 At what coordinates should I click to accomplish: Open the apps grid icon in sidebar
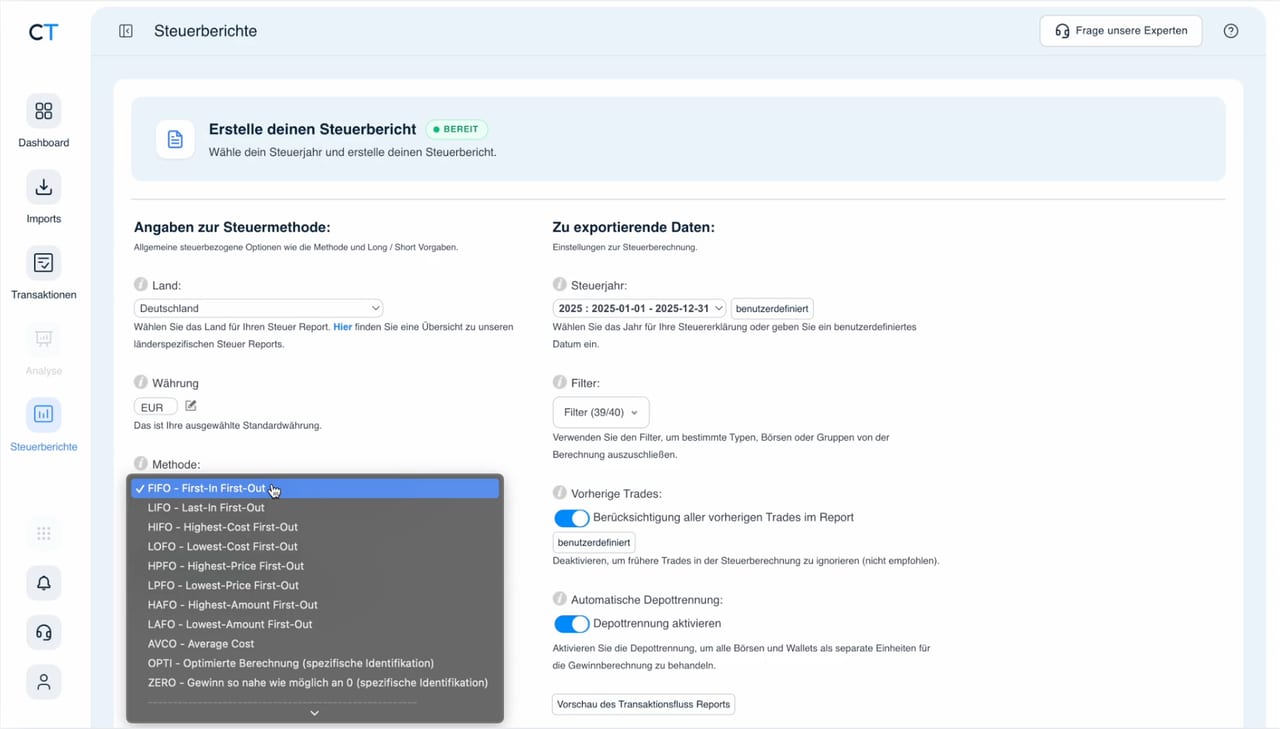tap(44, 534)
